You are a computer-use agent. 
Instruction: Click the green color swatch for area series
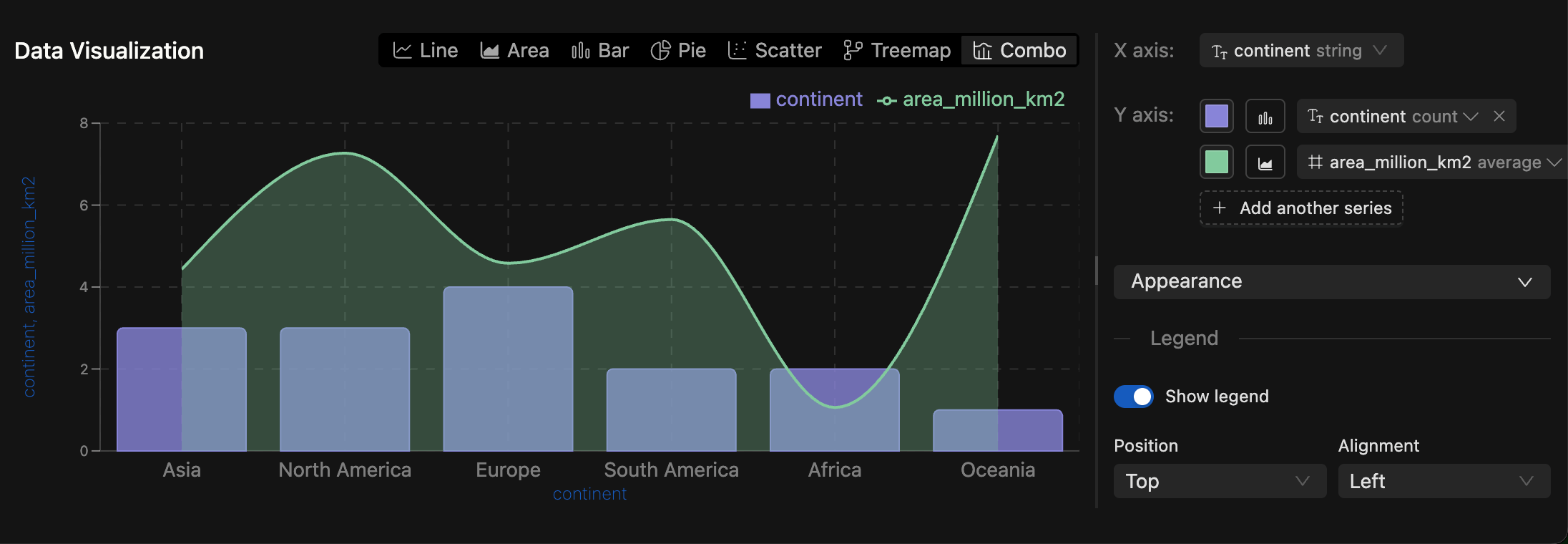coord(1217,162)
